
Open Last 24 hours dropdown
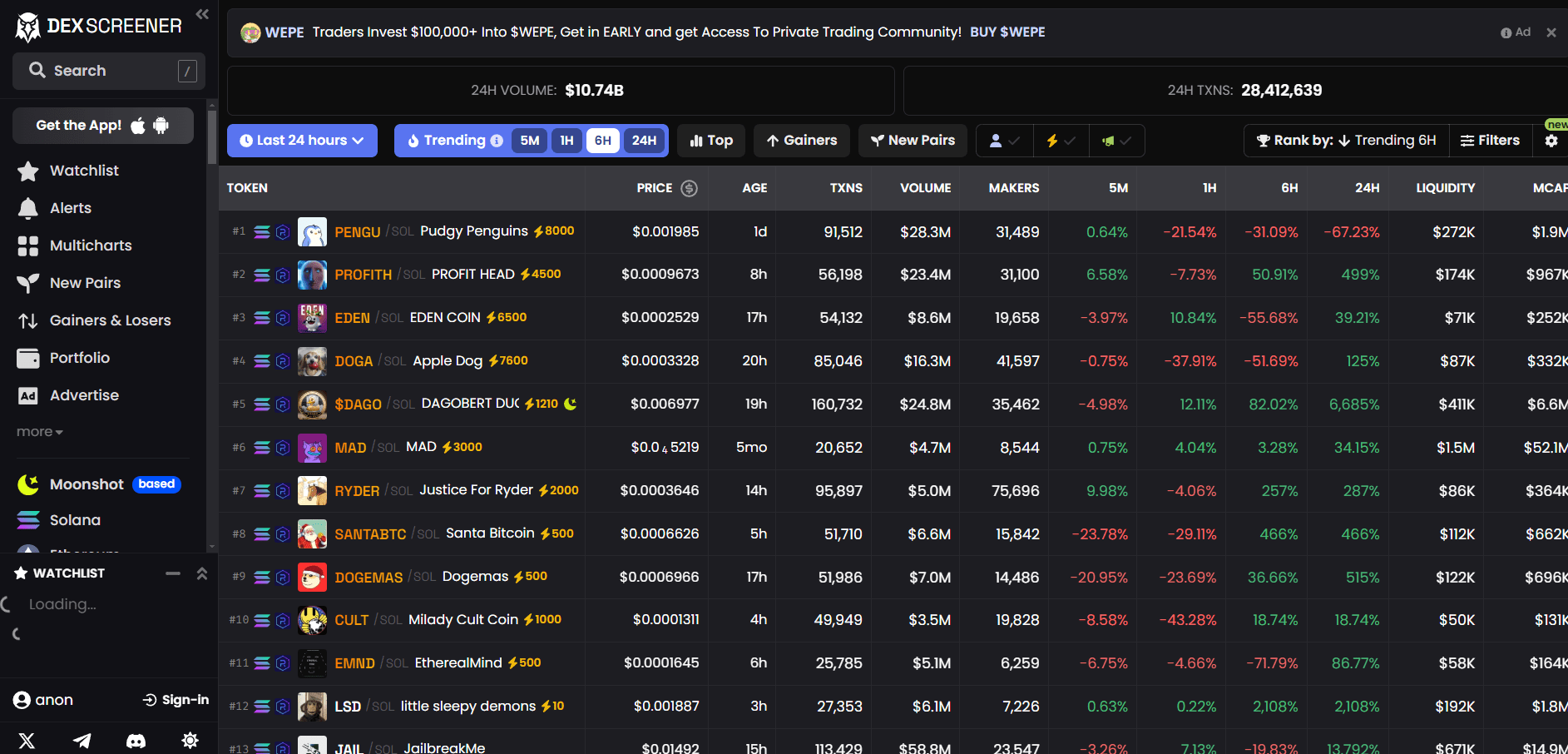[x=302, y=141]
